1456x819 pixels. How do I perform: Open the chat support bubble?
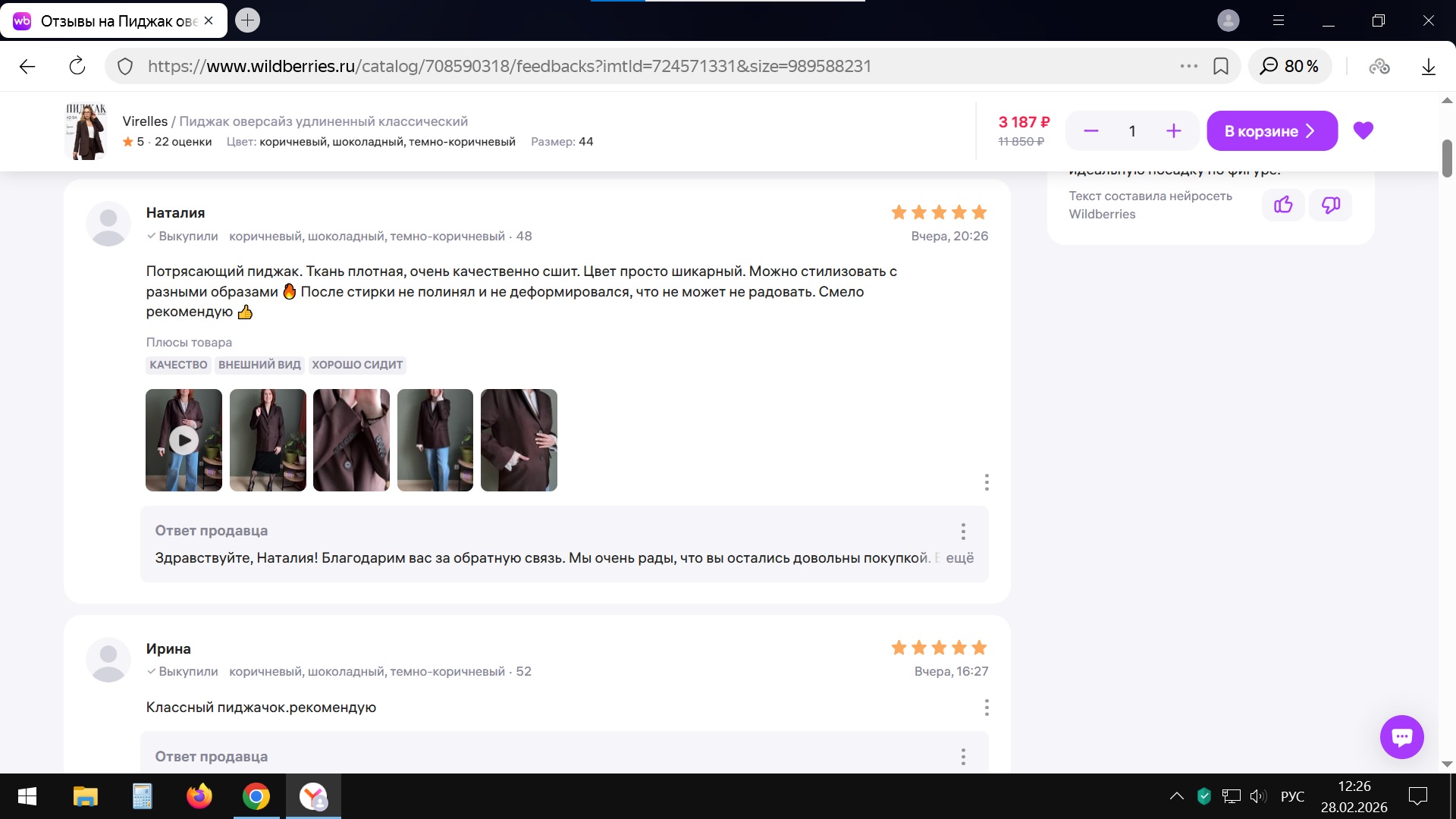pyautogui.click(x=1401, y=737)
